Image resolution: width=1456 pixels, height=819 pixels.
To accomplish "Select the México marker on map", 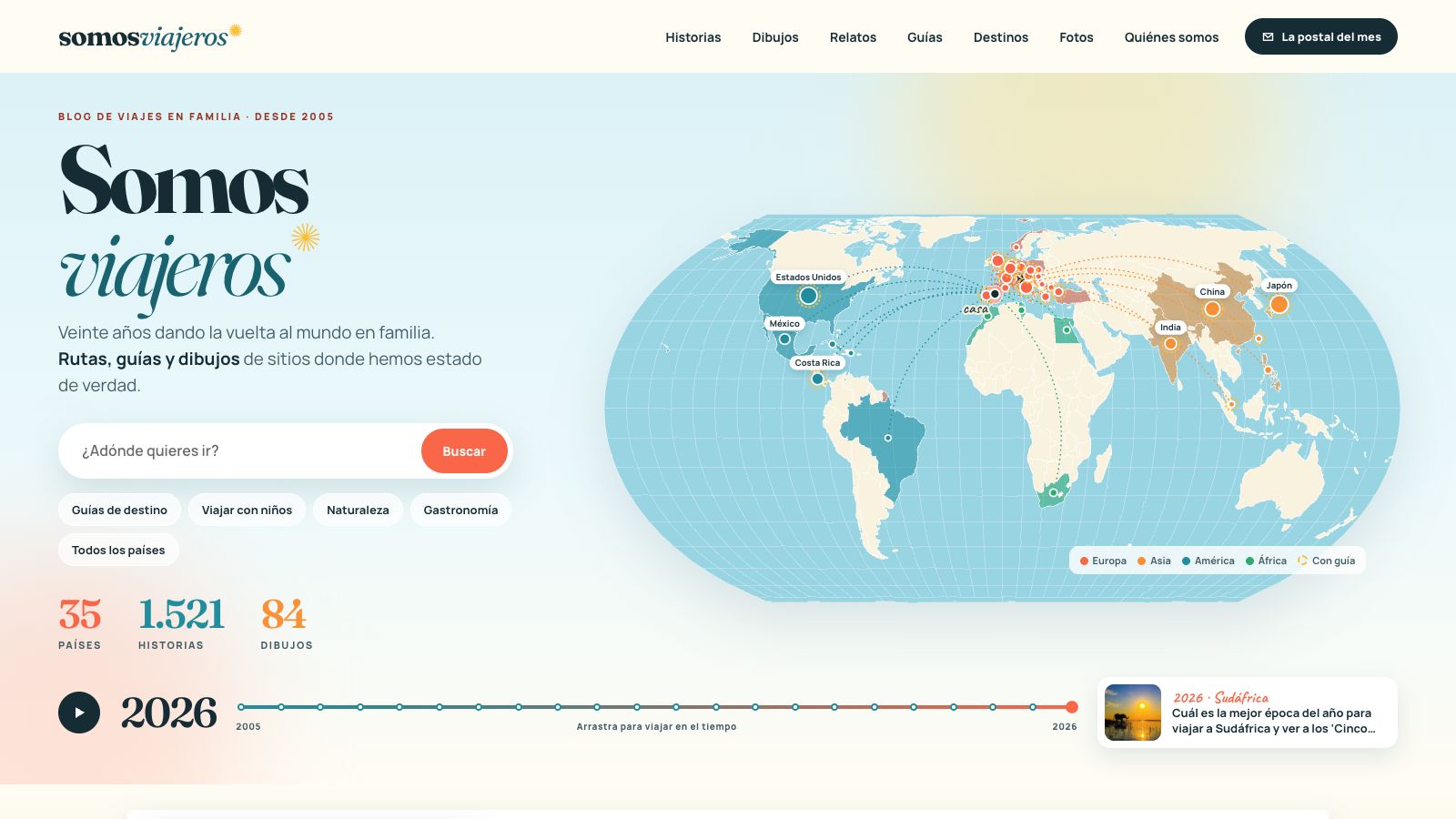I will pyautogui.click(x=784, y=339).
